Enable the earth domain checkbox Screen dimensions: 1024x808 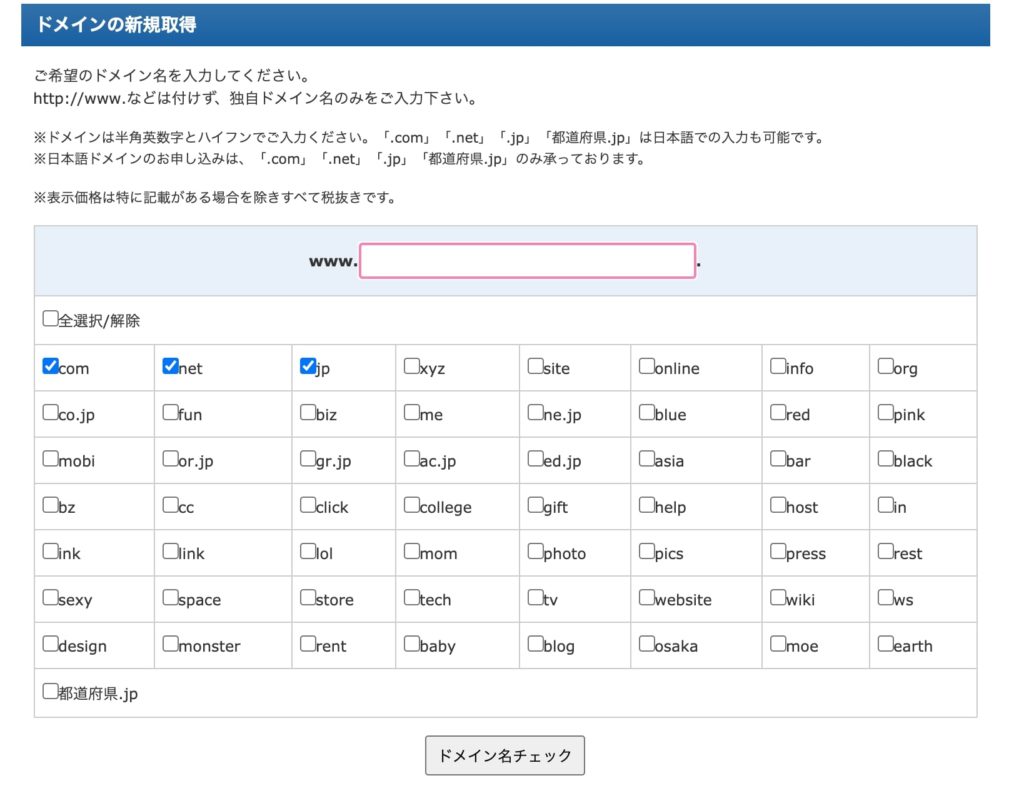[886, 644]
